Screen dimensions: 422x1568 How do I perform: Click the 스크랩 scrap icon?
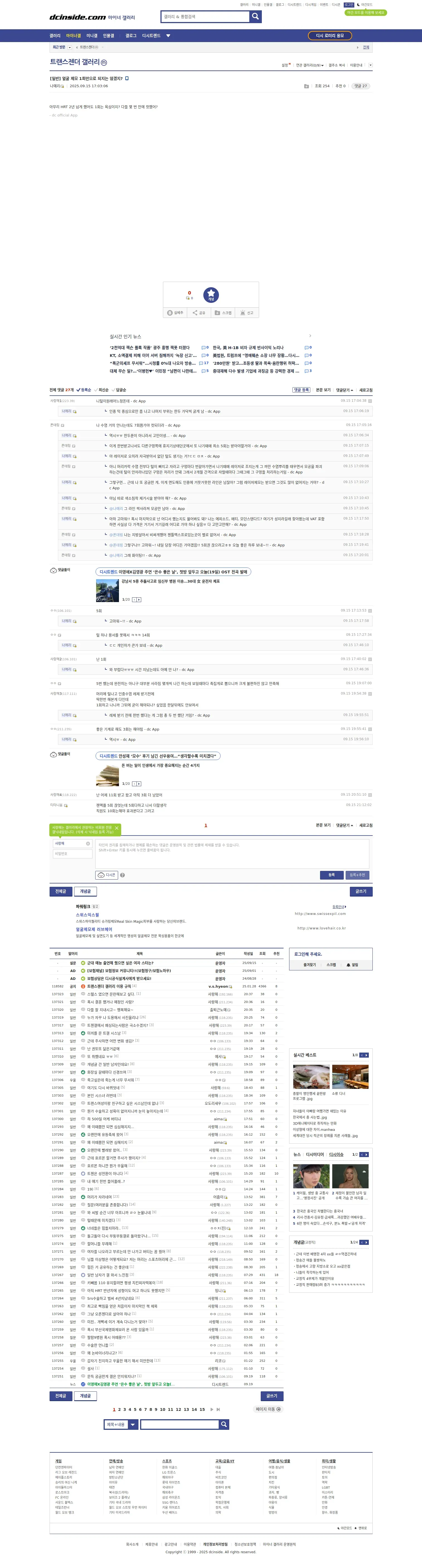coord(223,313)
